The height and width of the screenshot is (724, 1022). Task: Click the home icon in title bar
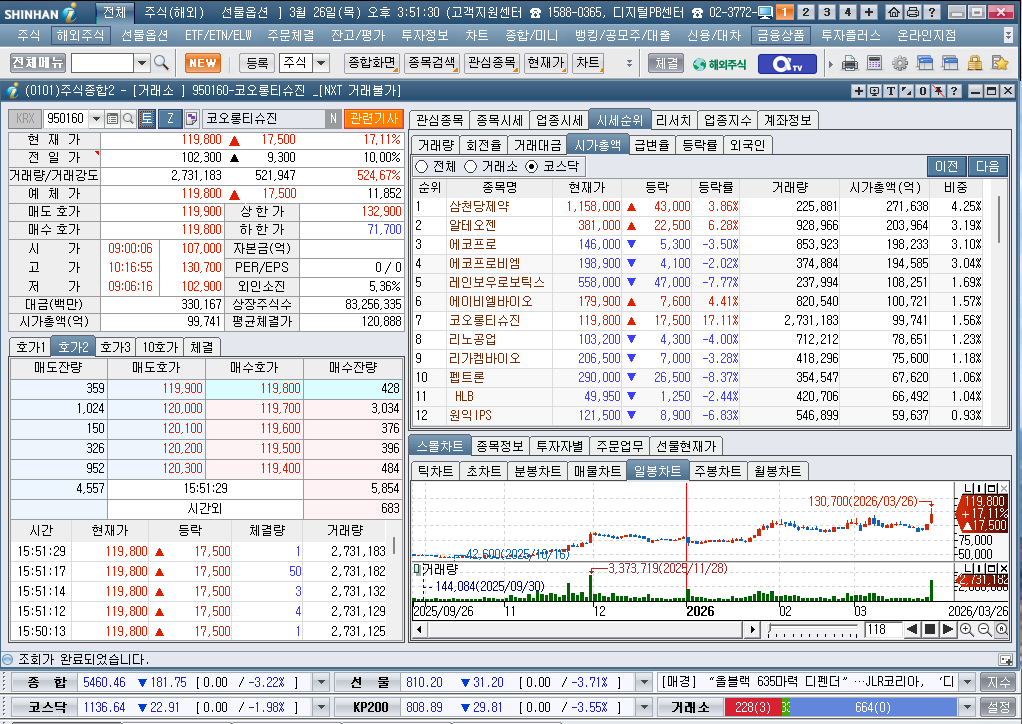click(x=894, y=12)
